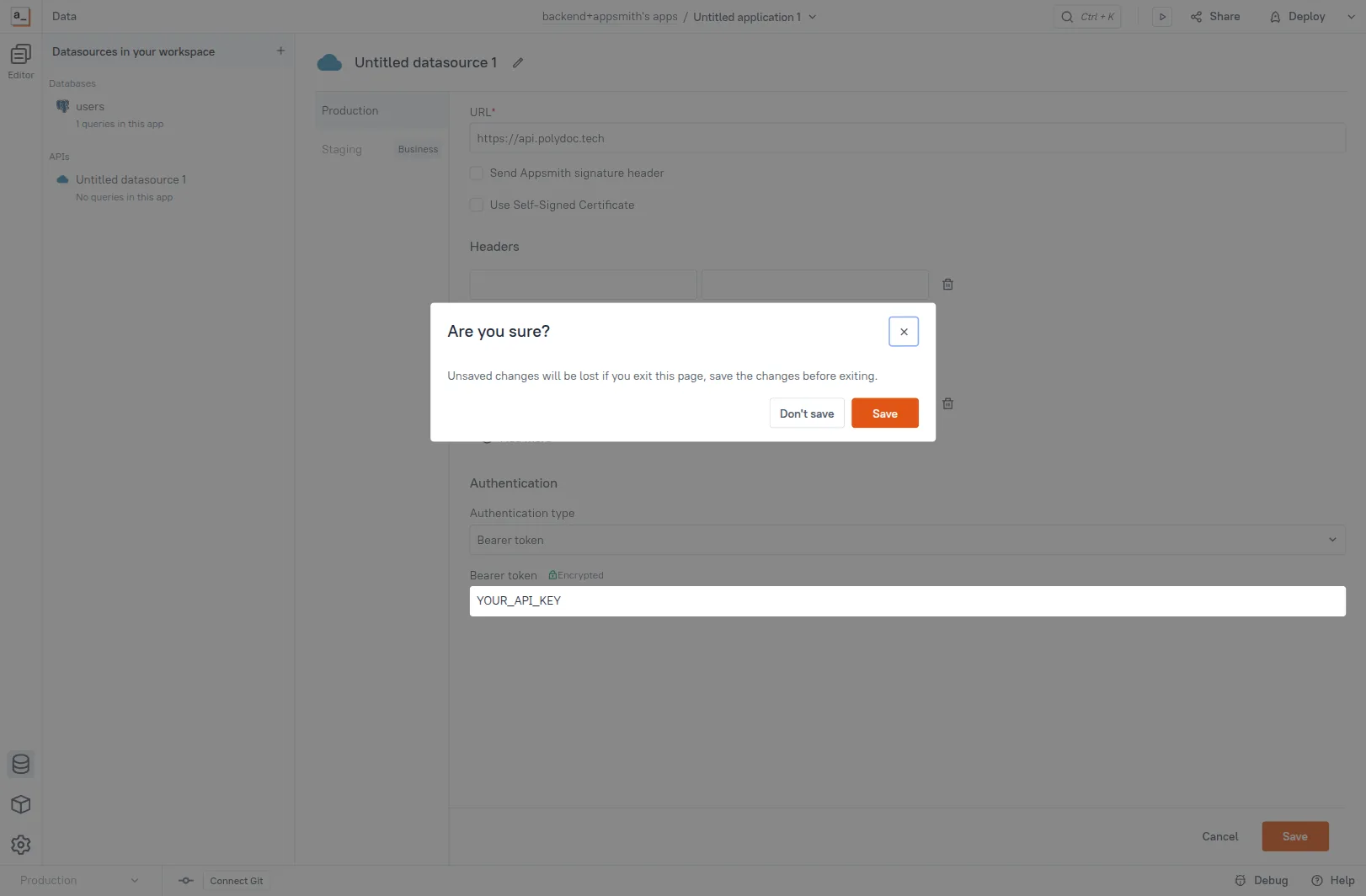Click the Business badge next to Staging
1366x896 pixels.
418,150
